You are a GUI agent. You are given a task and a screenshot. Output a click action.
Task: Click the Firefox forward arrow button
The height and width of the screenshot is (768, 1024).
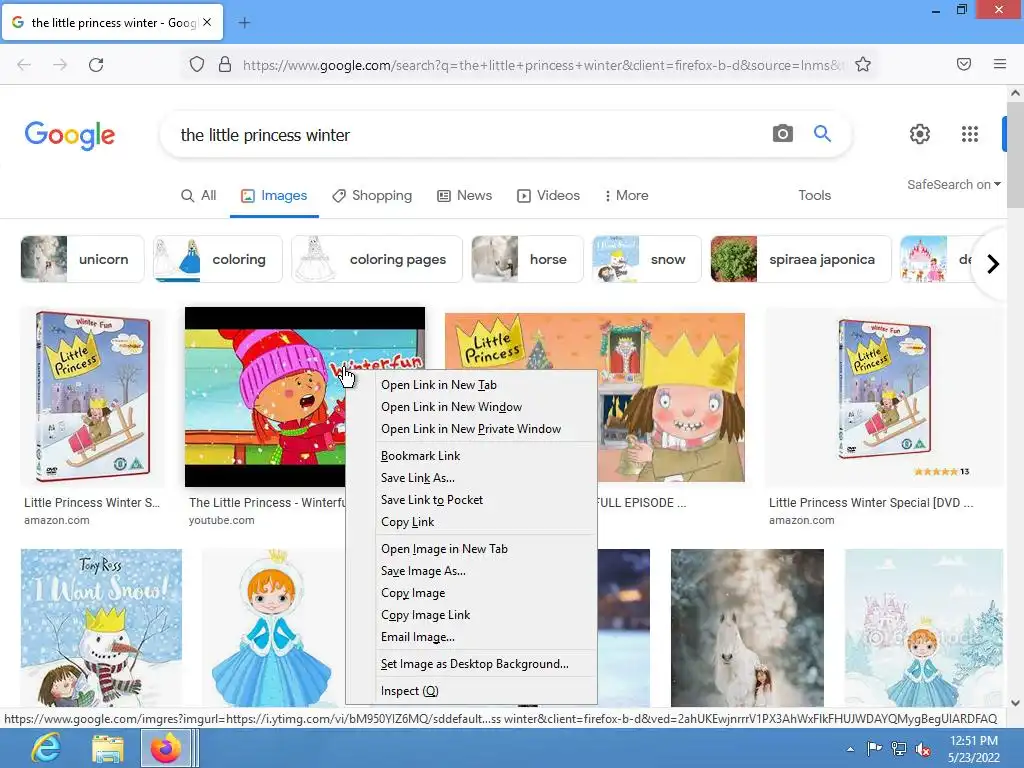(x=60, y=65)
